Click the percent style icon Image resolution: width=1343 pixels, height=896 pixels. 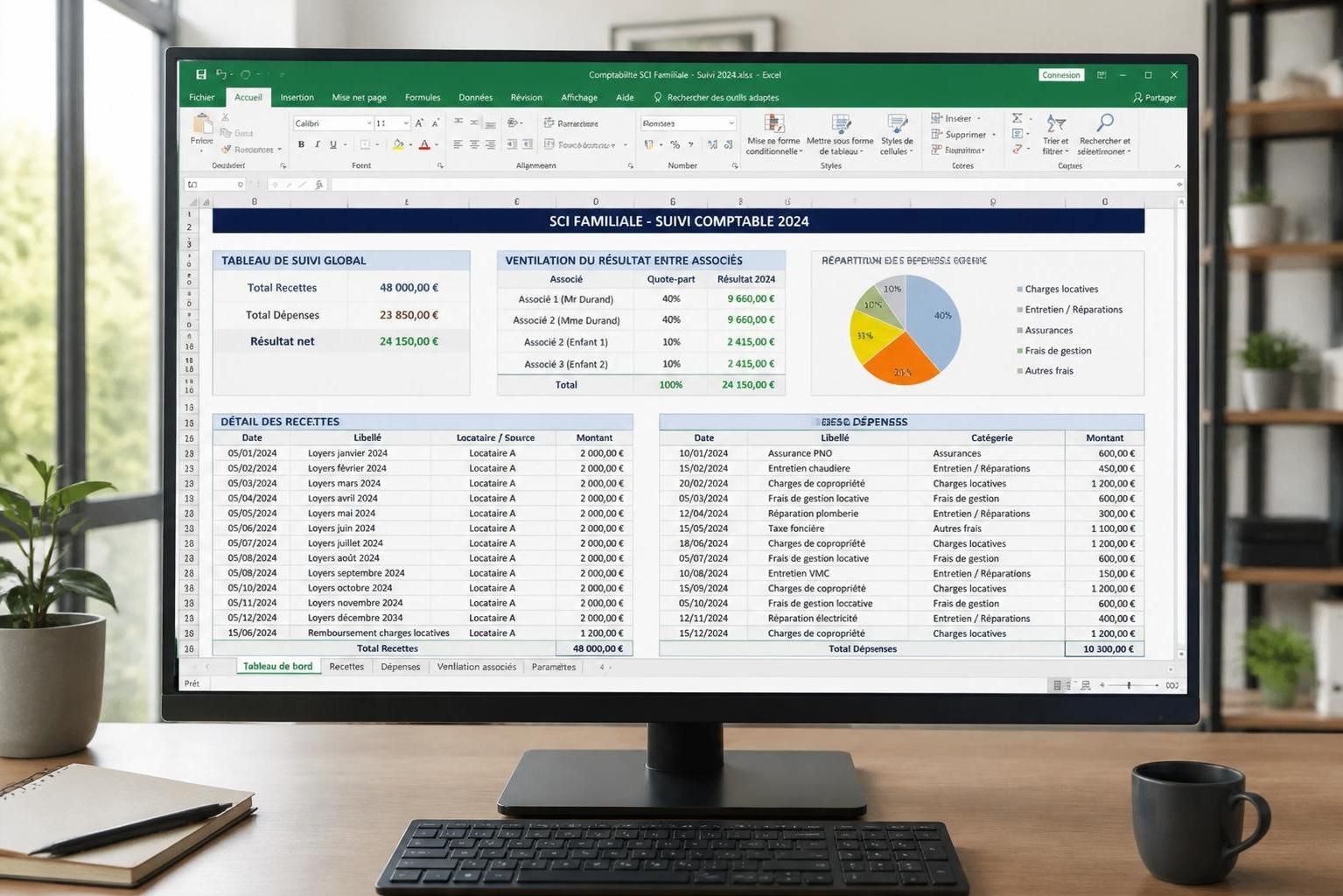point(675,144)
